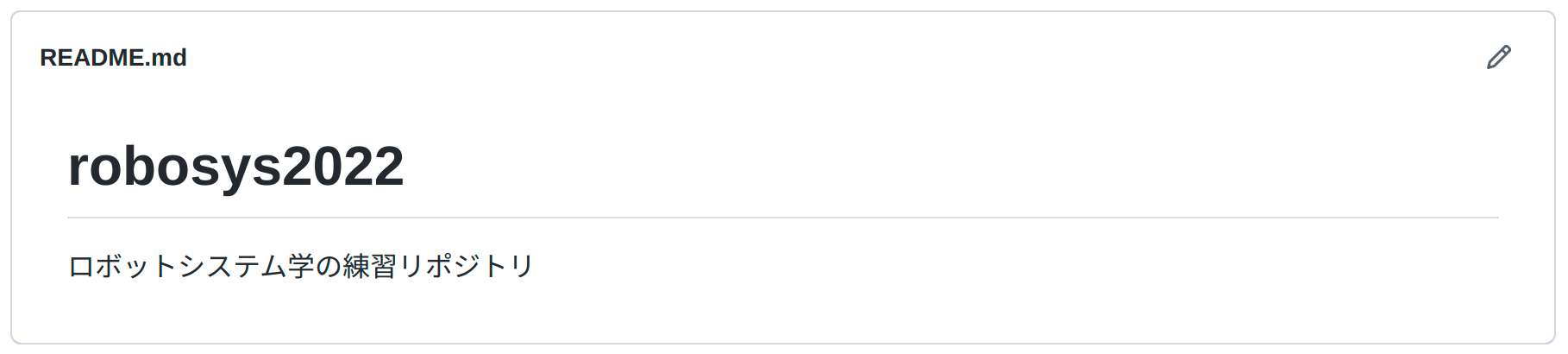Click the pencil edit icon
The width and height of the screenshot is (1568, 354).
[x=1498, y=57]
